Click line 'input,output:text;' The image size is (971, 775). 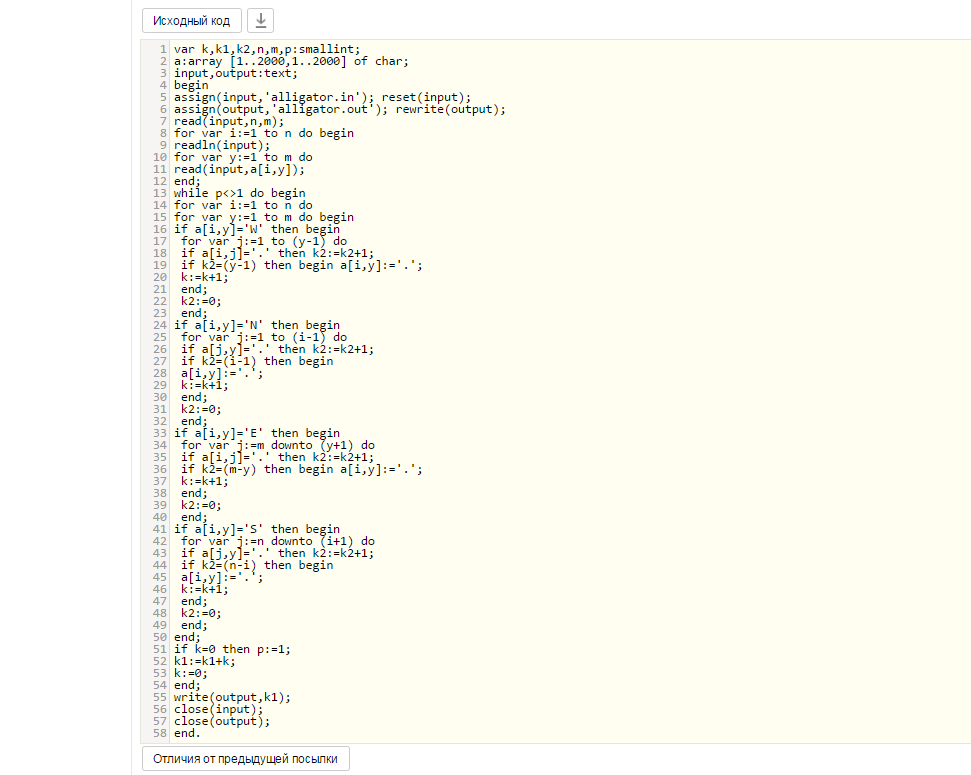(x=235, y=73)
